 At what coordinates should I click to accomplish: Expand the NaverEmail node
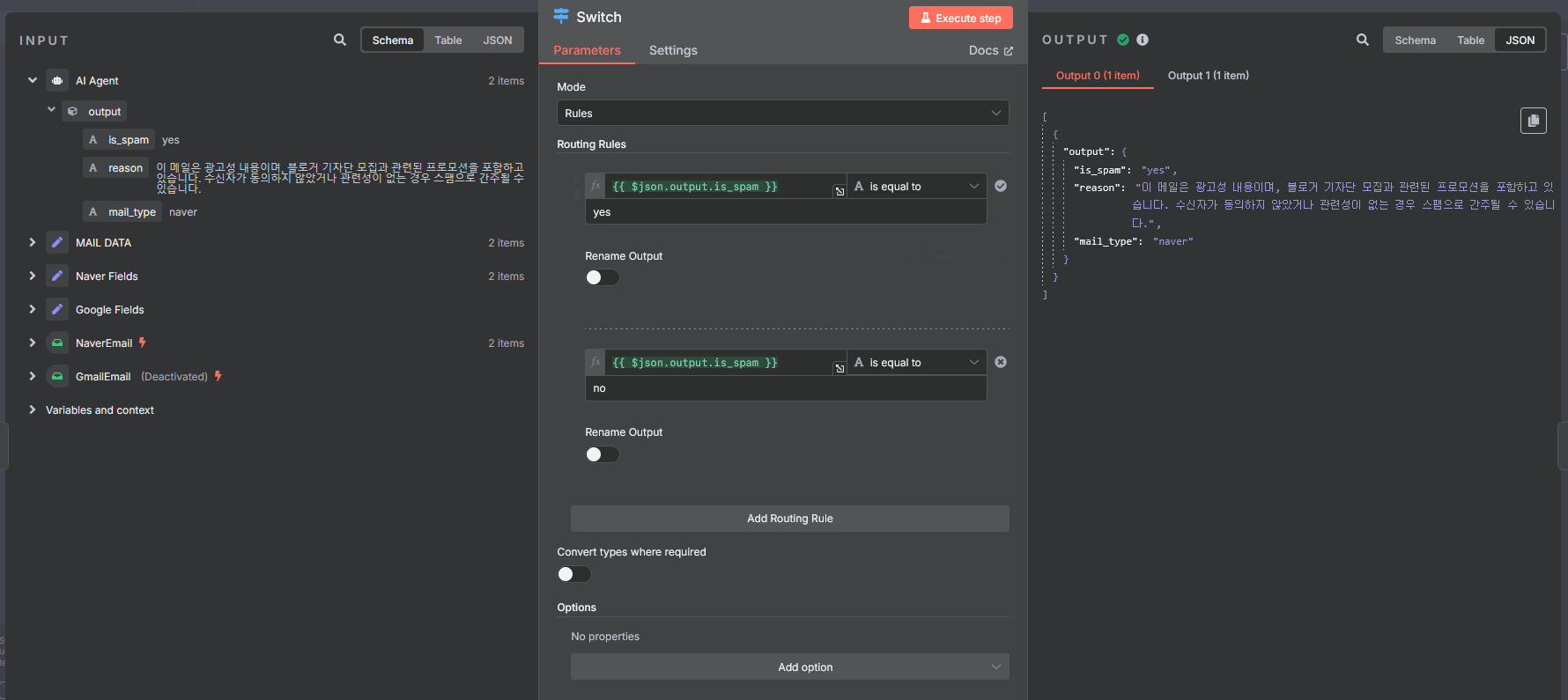[x=33, y=343]
